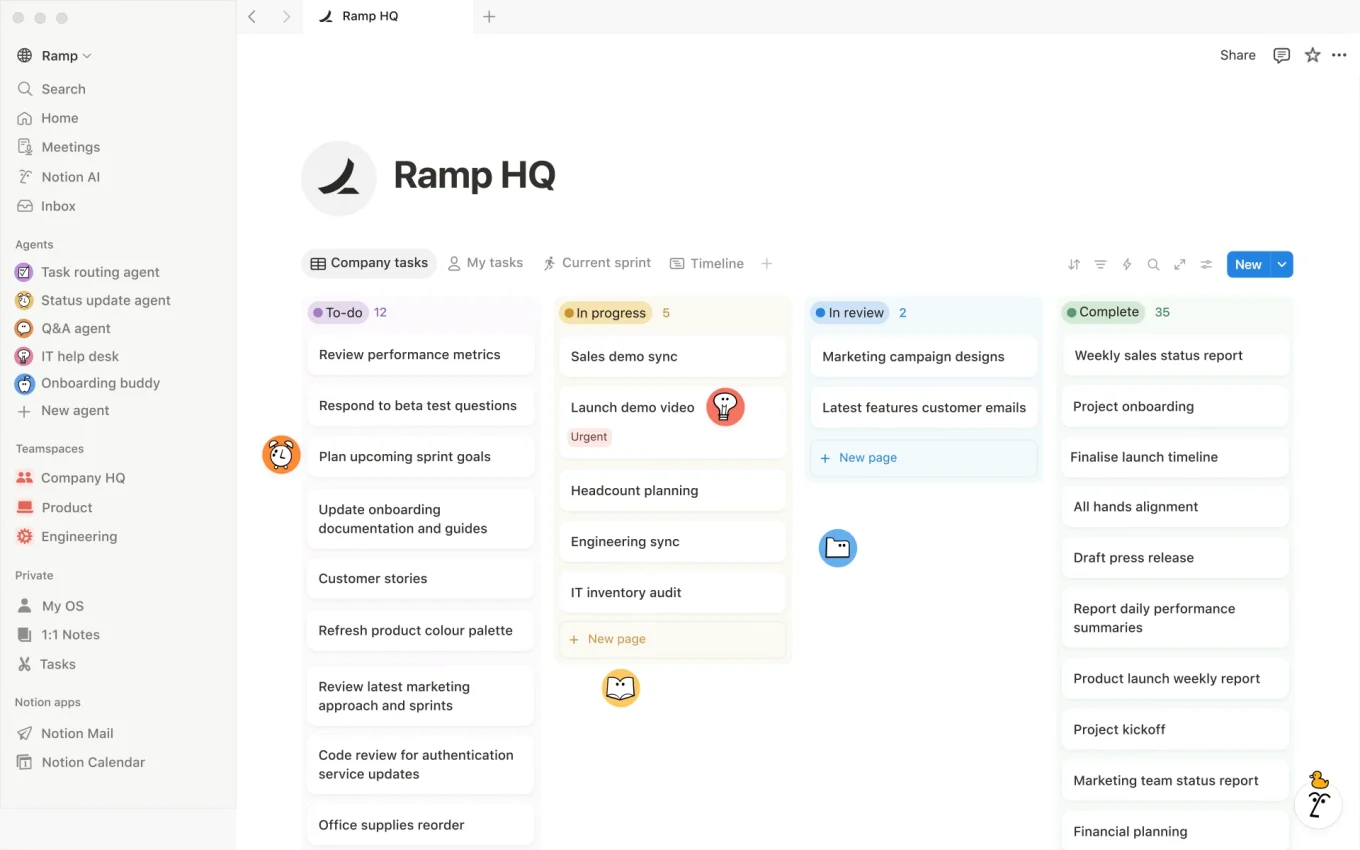
Task: Open a new tab with plus
Action: point(489,16)
